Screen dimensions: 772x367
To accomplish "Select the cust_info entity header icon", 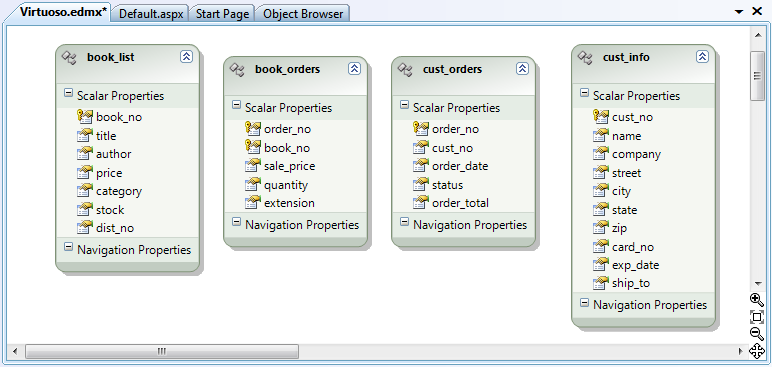I will [585, 58].
